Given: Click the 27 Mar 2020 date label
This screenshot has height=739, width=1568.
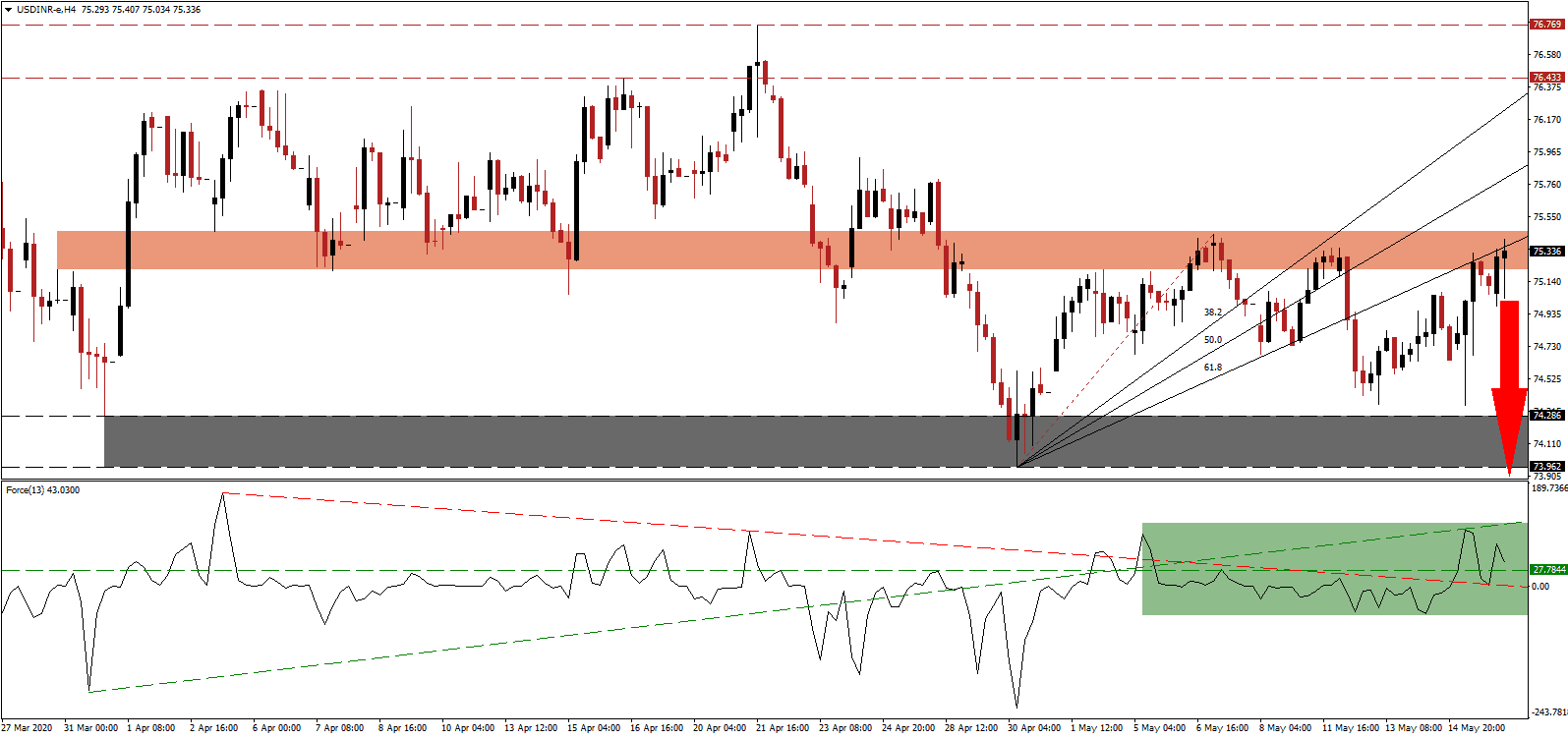Looking at the screenshot, I should (28, 728).
